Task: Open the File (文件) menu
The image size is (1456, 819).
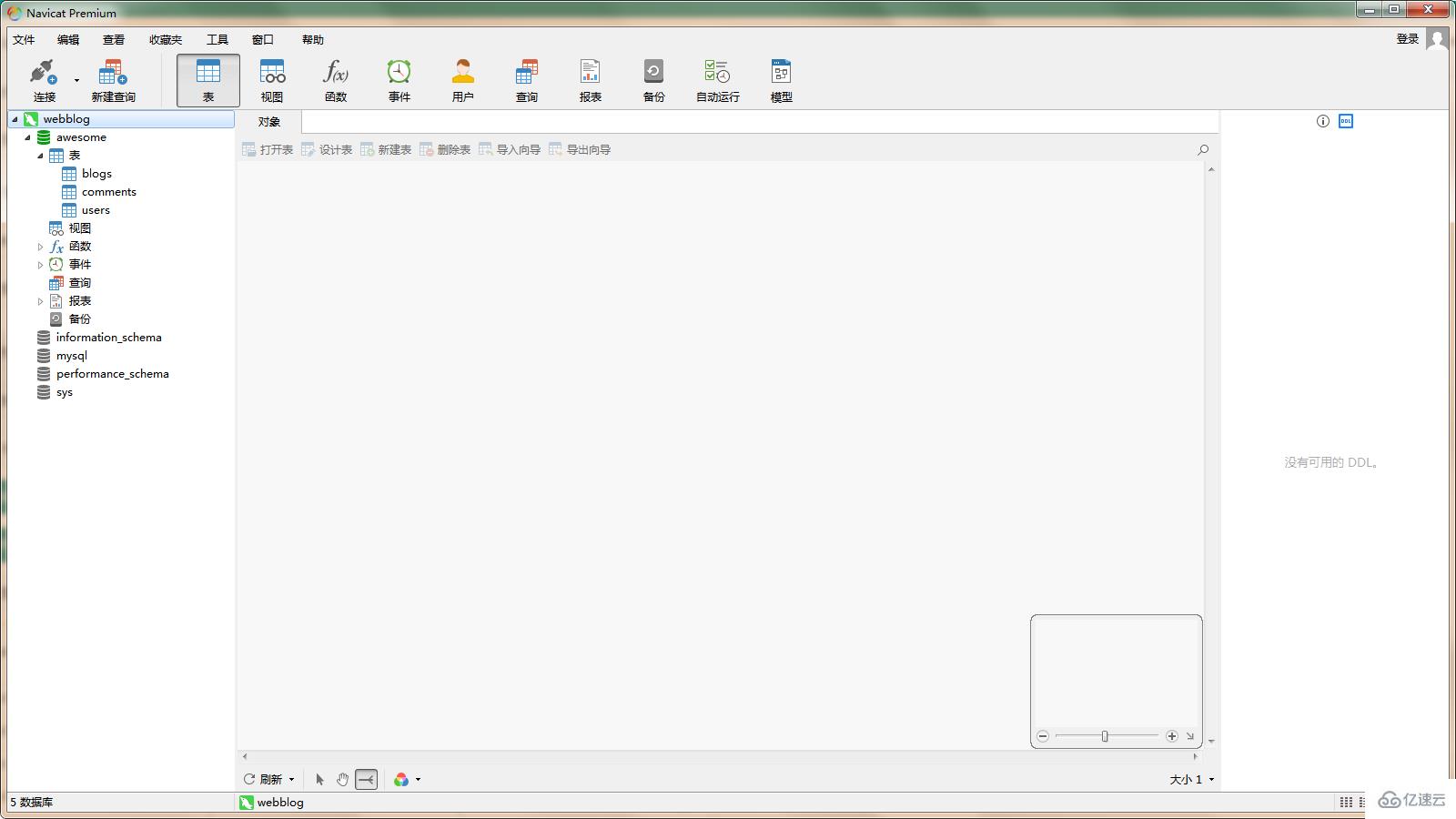Action: point(24,39)
